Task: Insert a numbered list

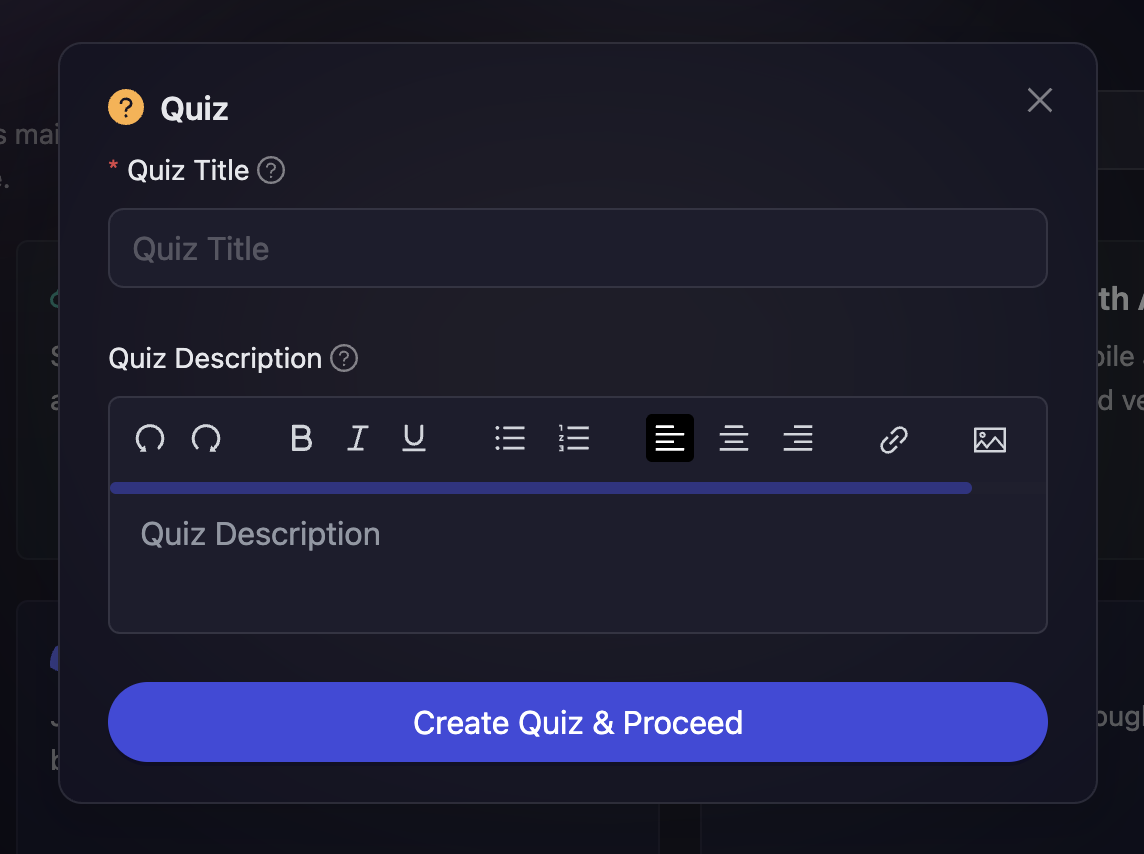Action: tap(574, 438)
